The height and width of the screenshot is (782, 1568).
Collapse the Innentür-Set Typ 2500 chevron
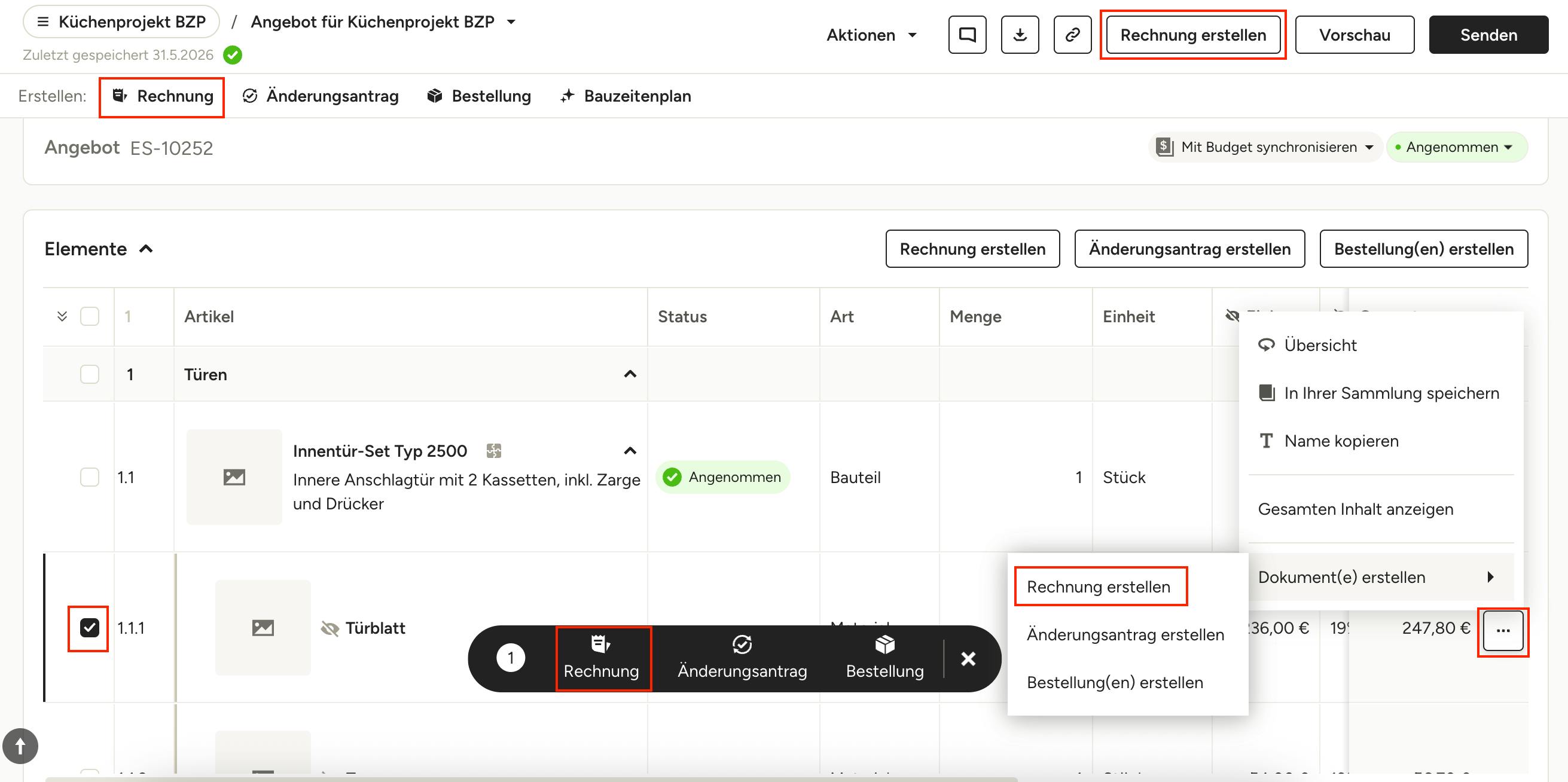pyautogui.click(x=630, y=451)
